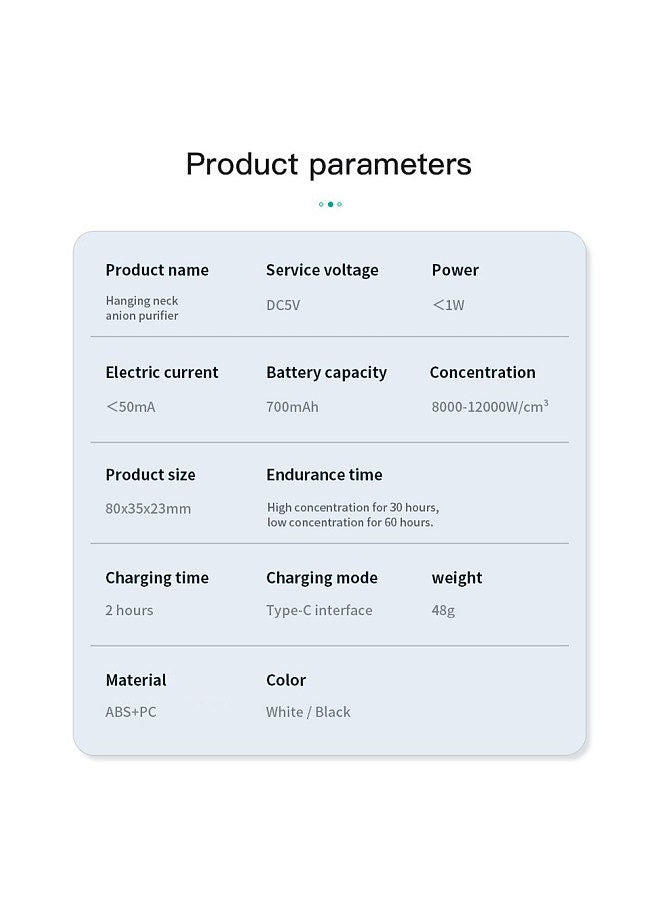The image size is (660, 900).
Task: Click the Endurance time label
Action: tap(324, 475)
